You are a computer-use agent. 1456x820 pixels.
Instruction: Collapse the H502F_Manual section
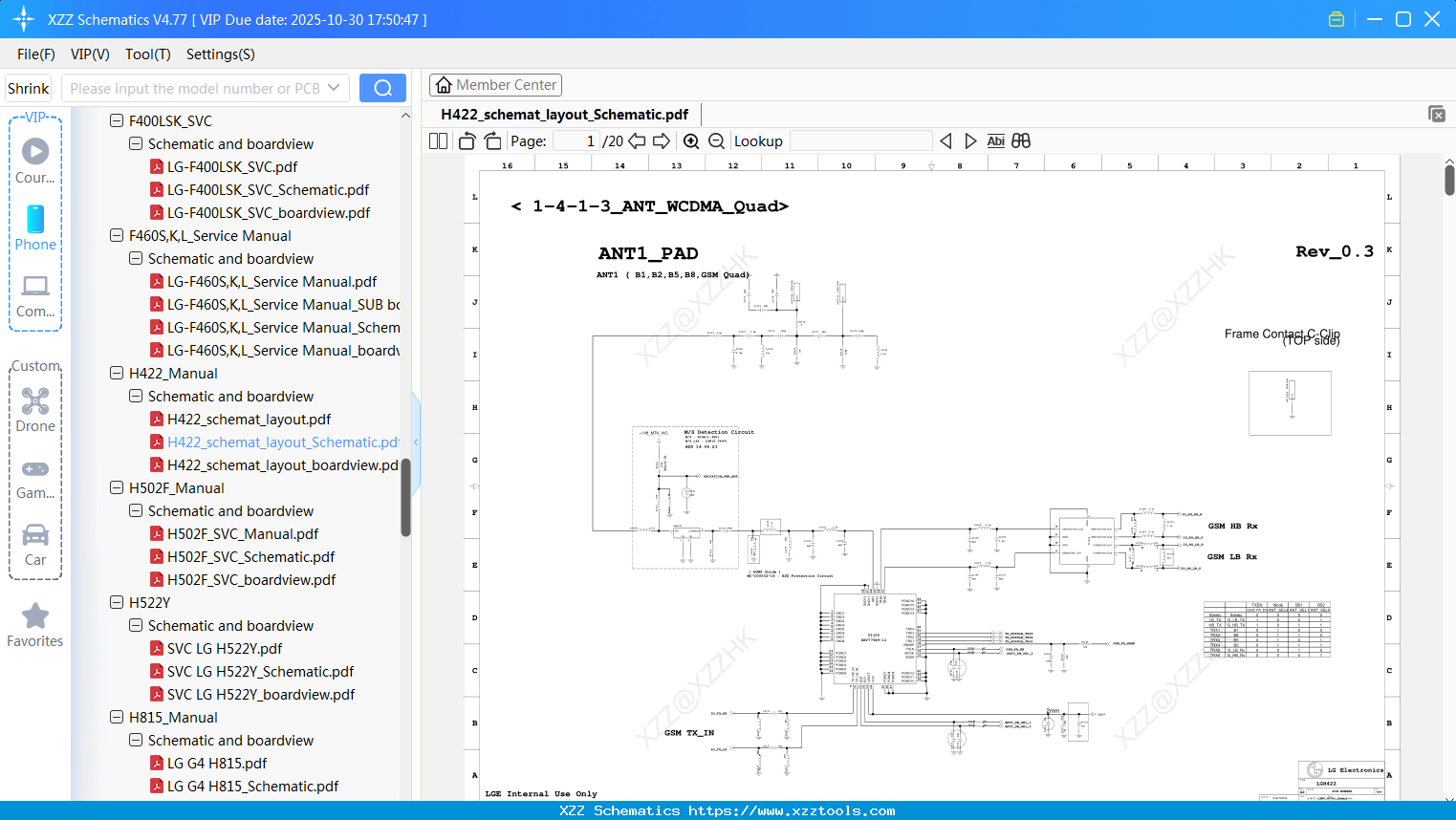tap(115, 487)
